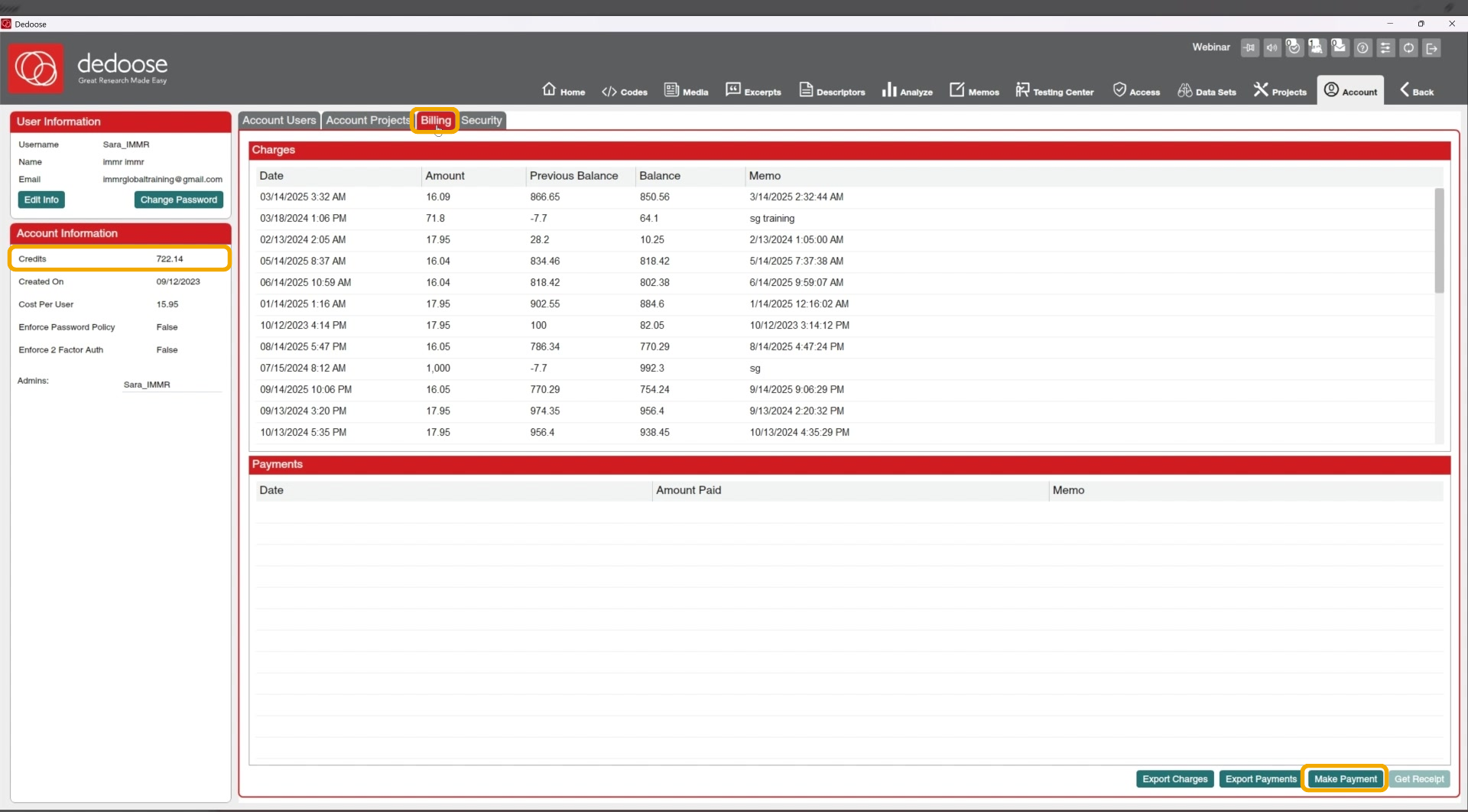The image size is (1468, 812).
Task: Select the Billing tab
Action: [435, 120]
